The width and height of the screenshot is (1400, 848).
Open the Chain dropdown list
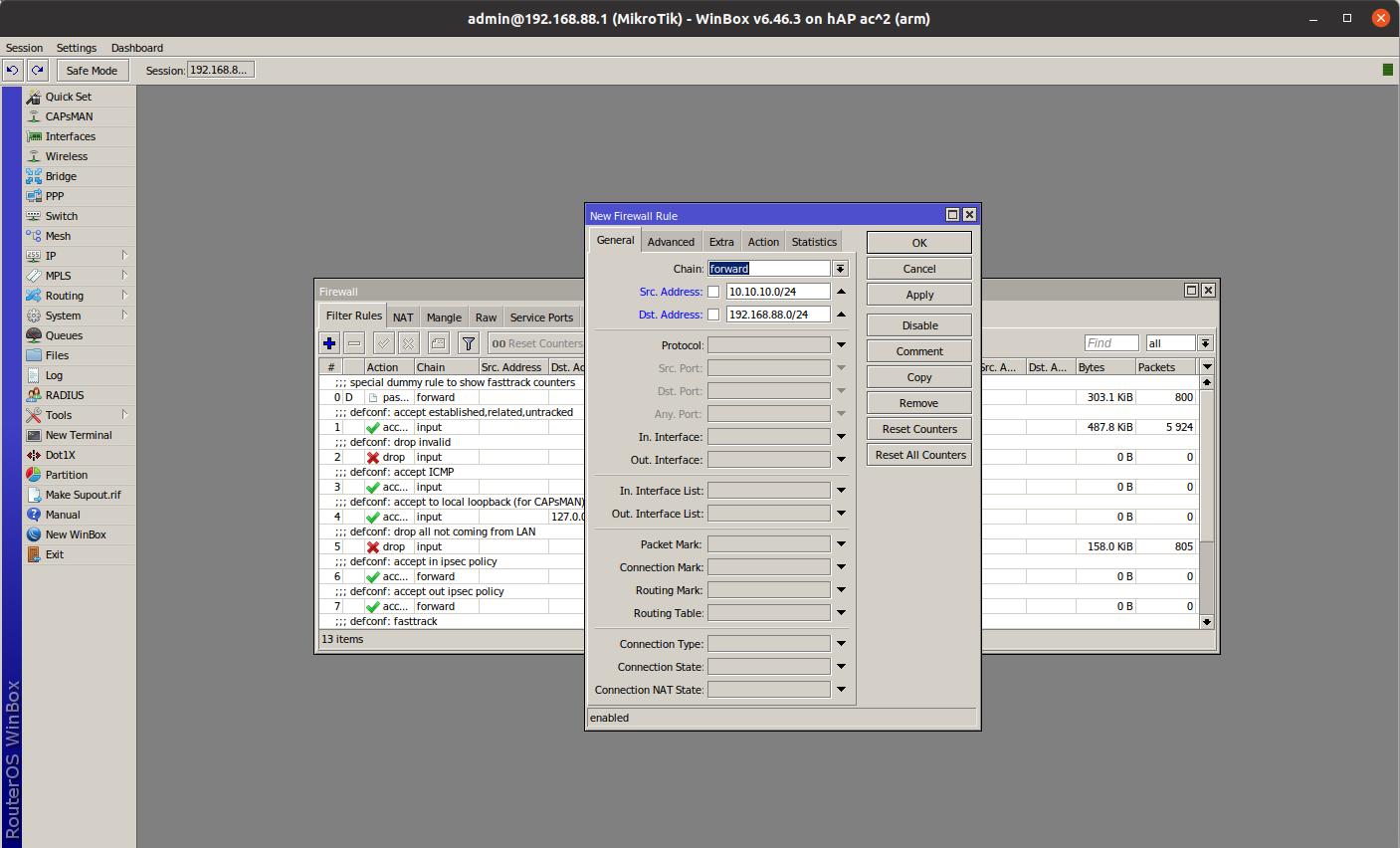[x=840, y=269]
